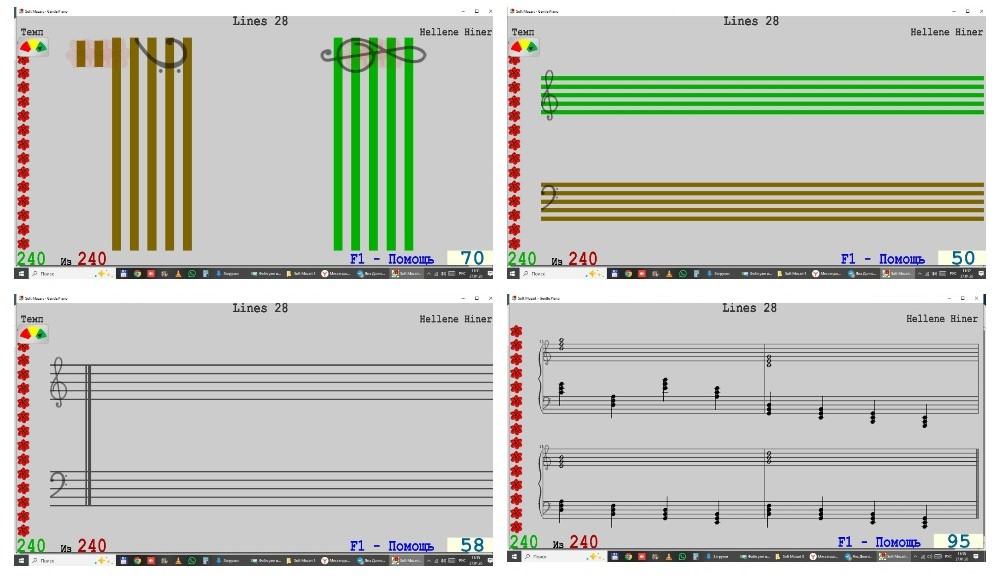1000x577 pixels.
Task: Click the "Темп" label in the score-70 window
Action: 32,32
